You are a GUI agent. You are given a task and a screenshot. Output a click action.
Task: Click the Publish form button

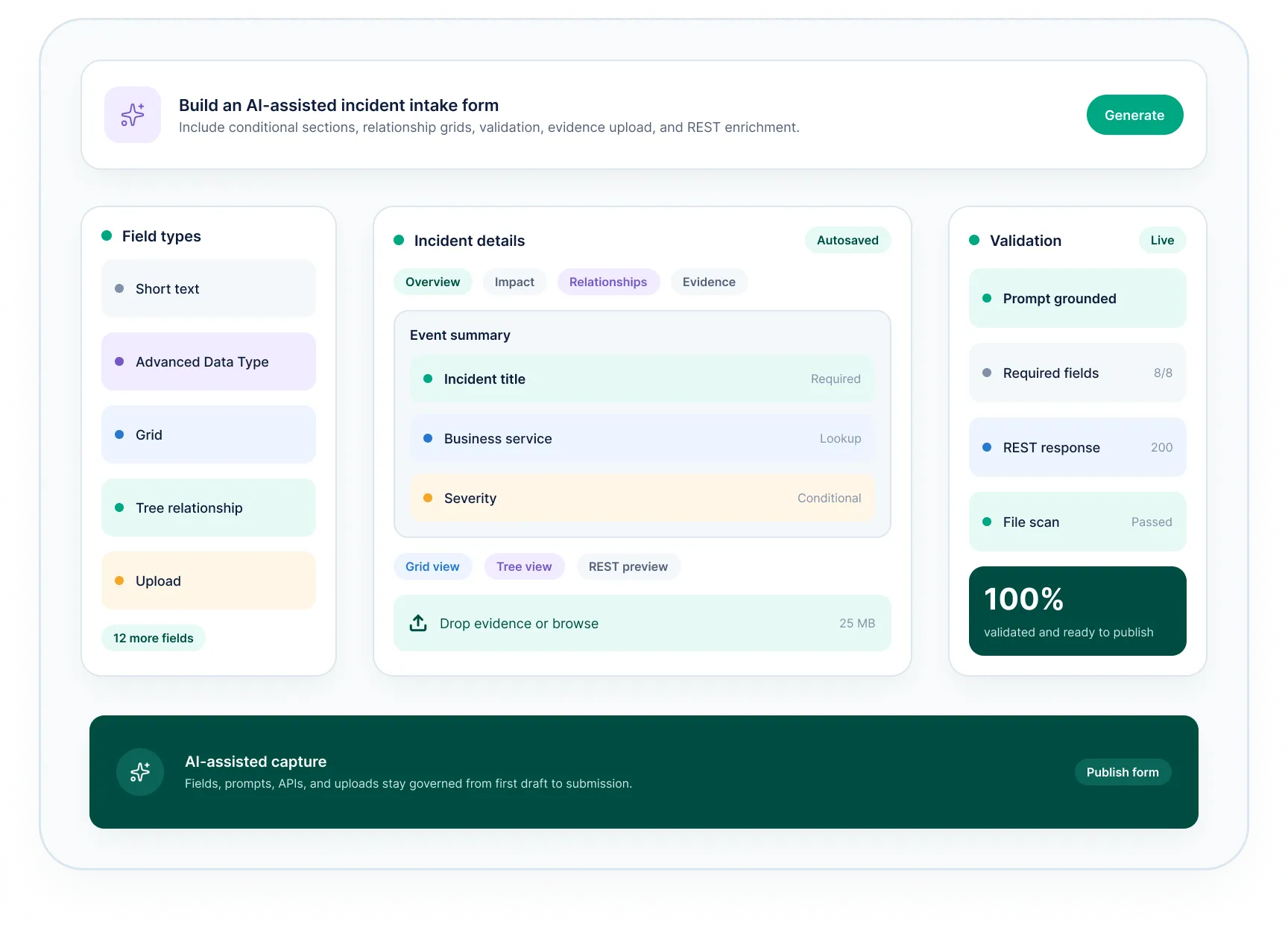(1123, 772)
